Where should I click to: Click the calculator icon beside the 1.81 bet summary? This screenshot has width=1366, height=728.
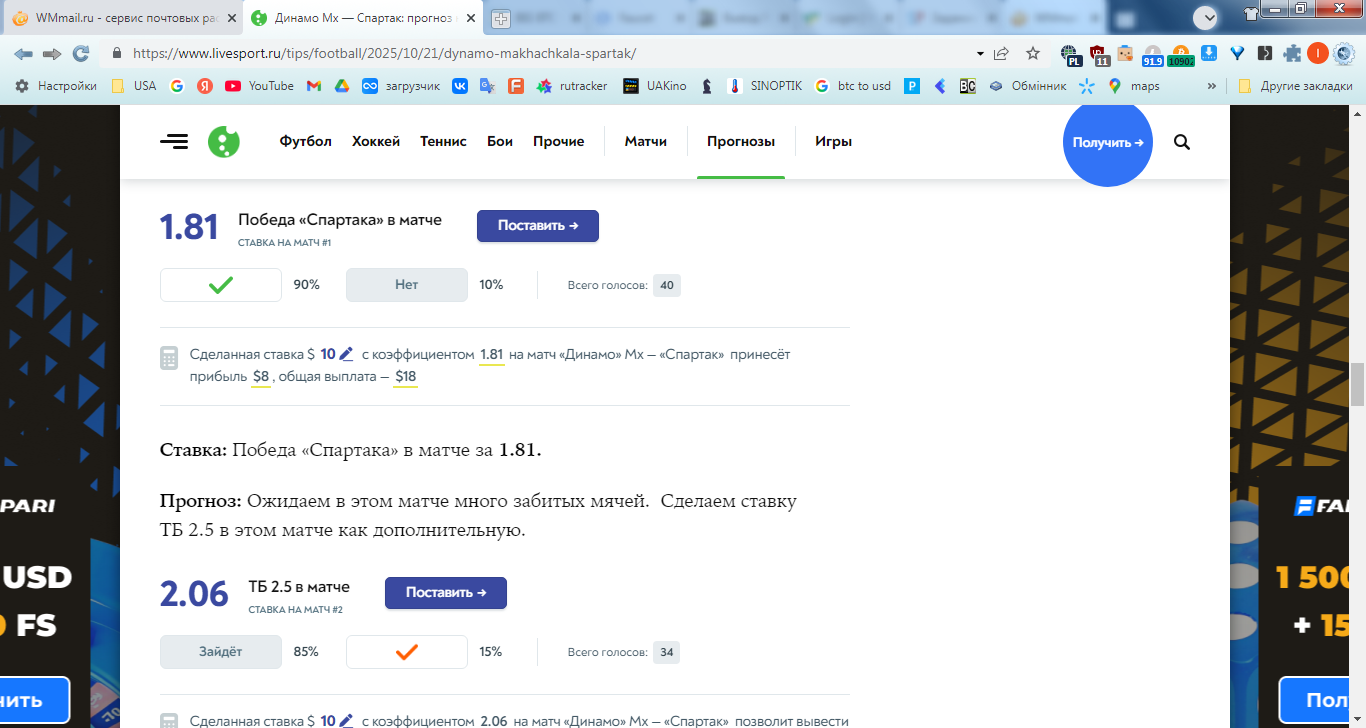[170, 358]
